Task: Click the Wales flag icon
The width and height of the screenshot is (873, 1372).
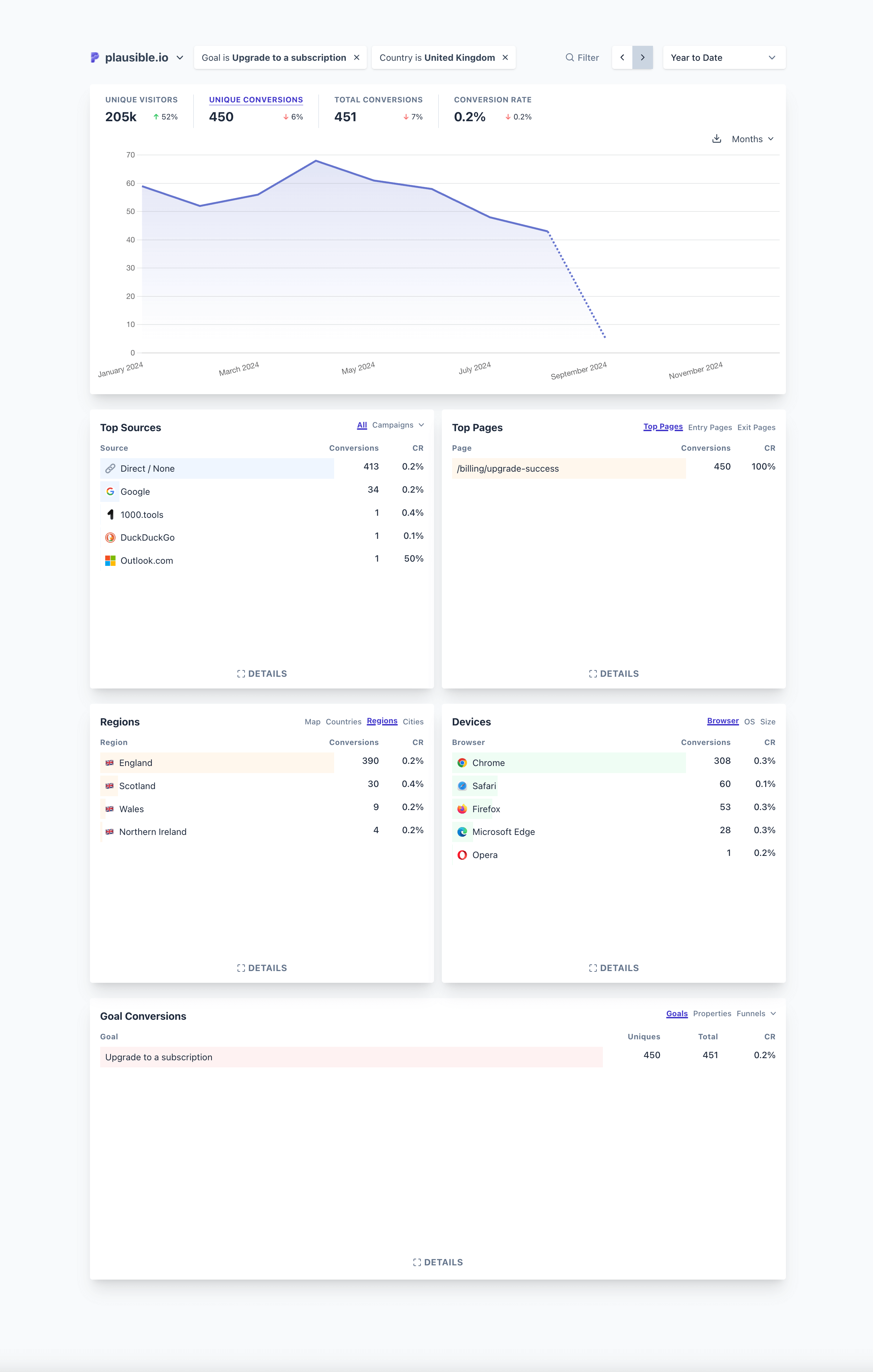Action: [109, 809]
